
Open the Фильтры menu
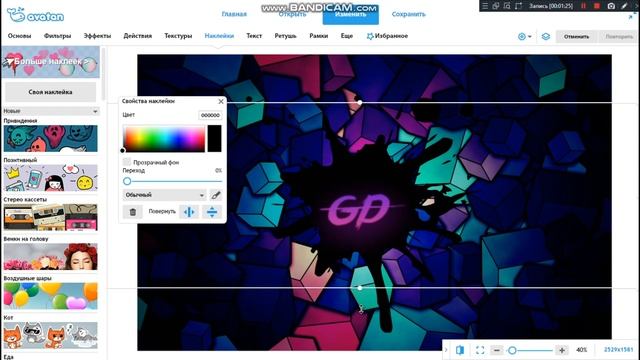(x=57, y=36)
